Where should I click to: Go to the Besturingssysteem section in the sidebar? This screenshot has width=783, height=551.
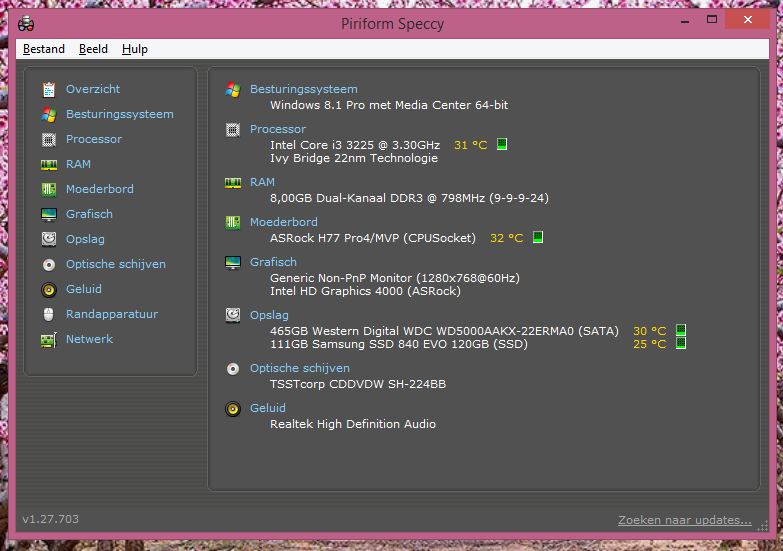(120, 114)
